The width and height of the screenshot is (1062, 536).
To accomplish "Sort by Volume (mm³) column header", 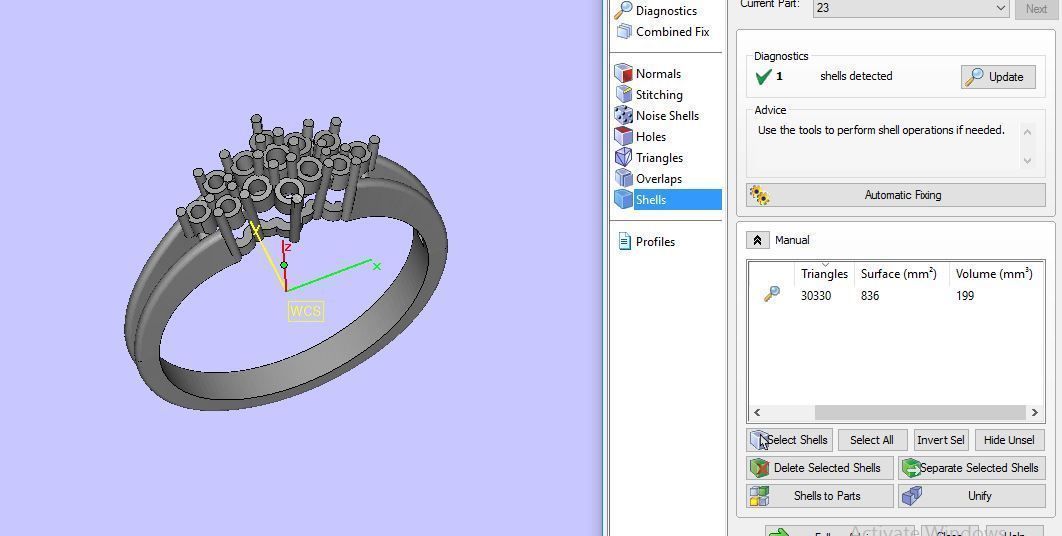I will tap(994, 274).
